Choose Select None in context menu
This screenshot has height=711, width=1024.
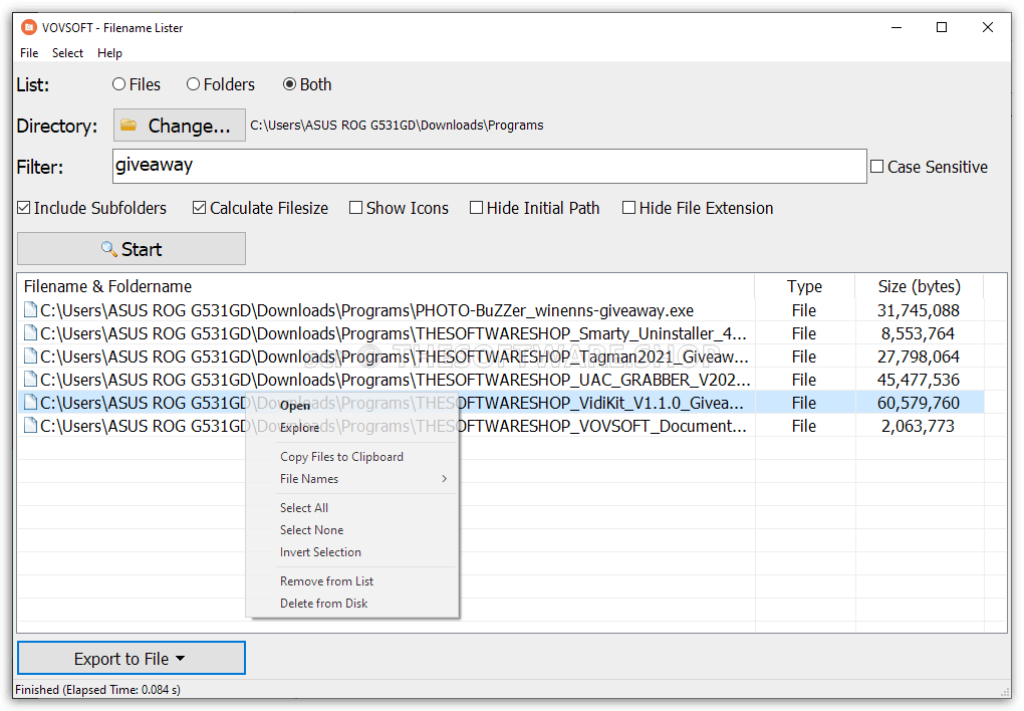[312, 529]
